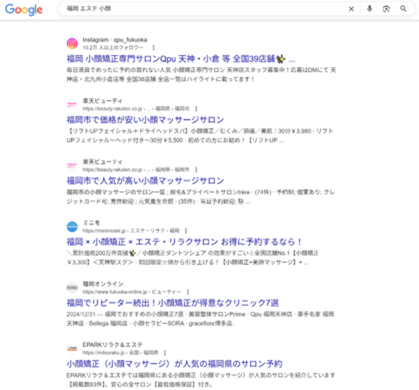
Task: Click the ミニモ source name
Action: (91, 223)
